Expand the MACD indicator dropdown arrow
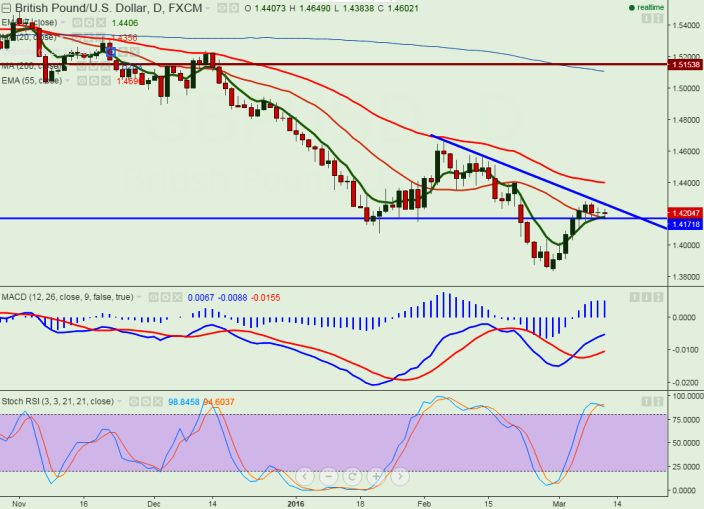The height and width of the screenshot is (509, 704). pyautogui.click(x=139, y=297)
